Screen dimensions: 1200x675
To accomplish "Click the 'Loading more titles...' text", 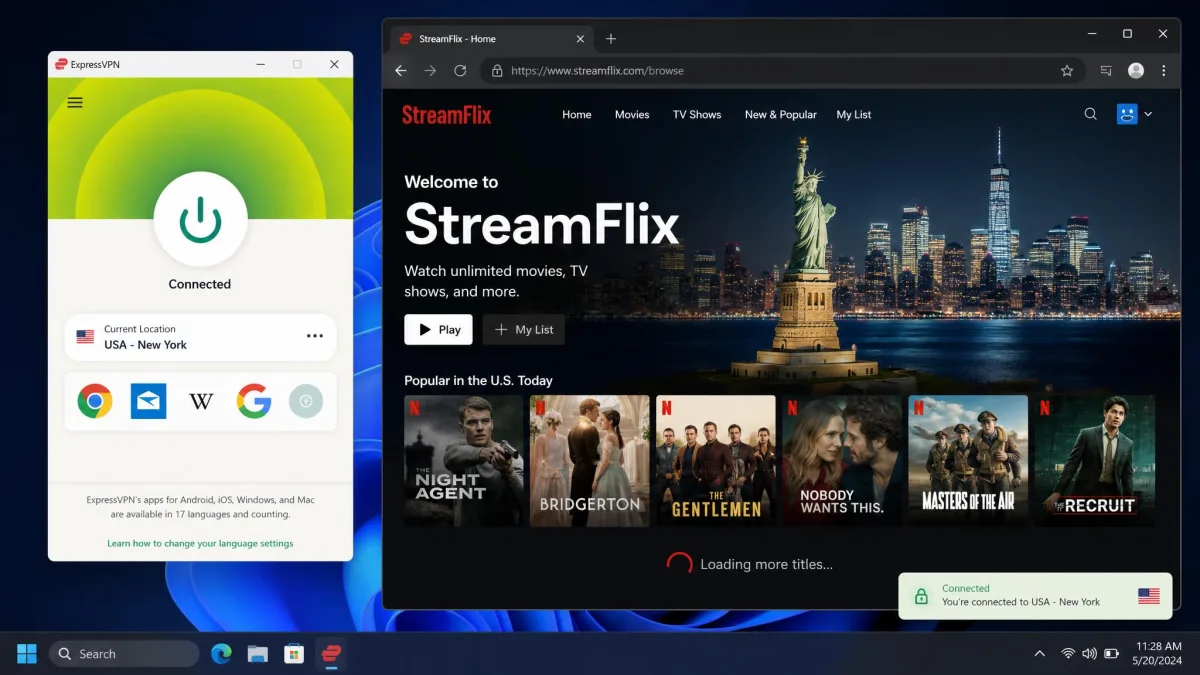I will pyautogui.click(x=766, y=565).
